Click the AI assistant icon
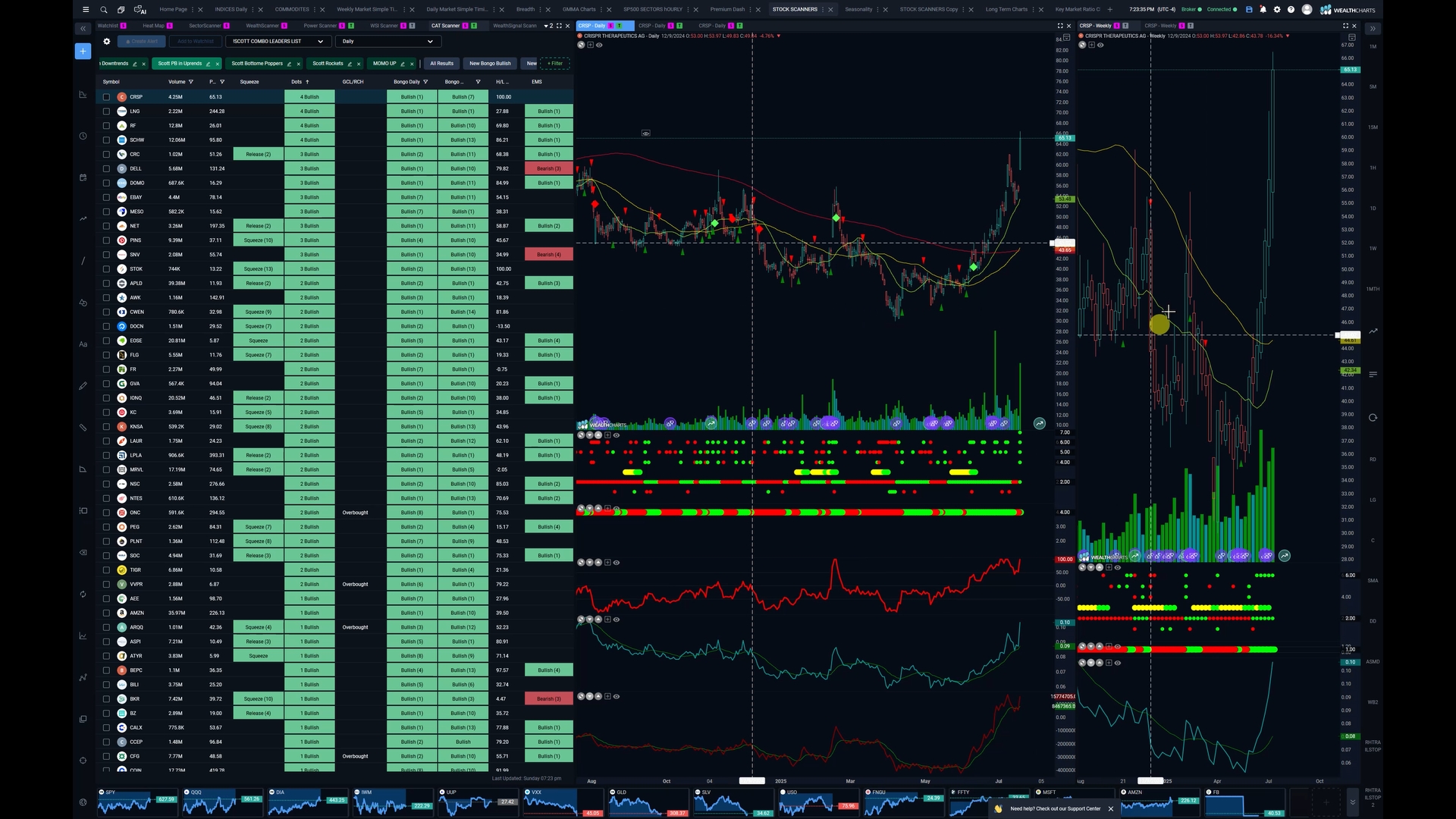The image size is (1456, 819). 140,10
